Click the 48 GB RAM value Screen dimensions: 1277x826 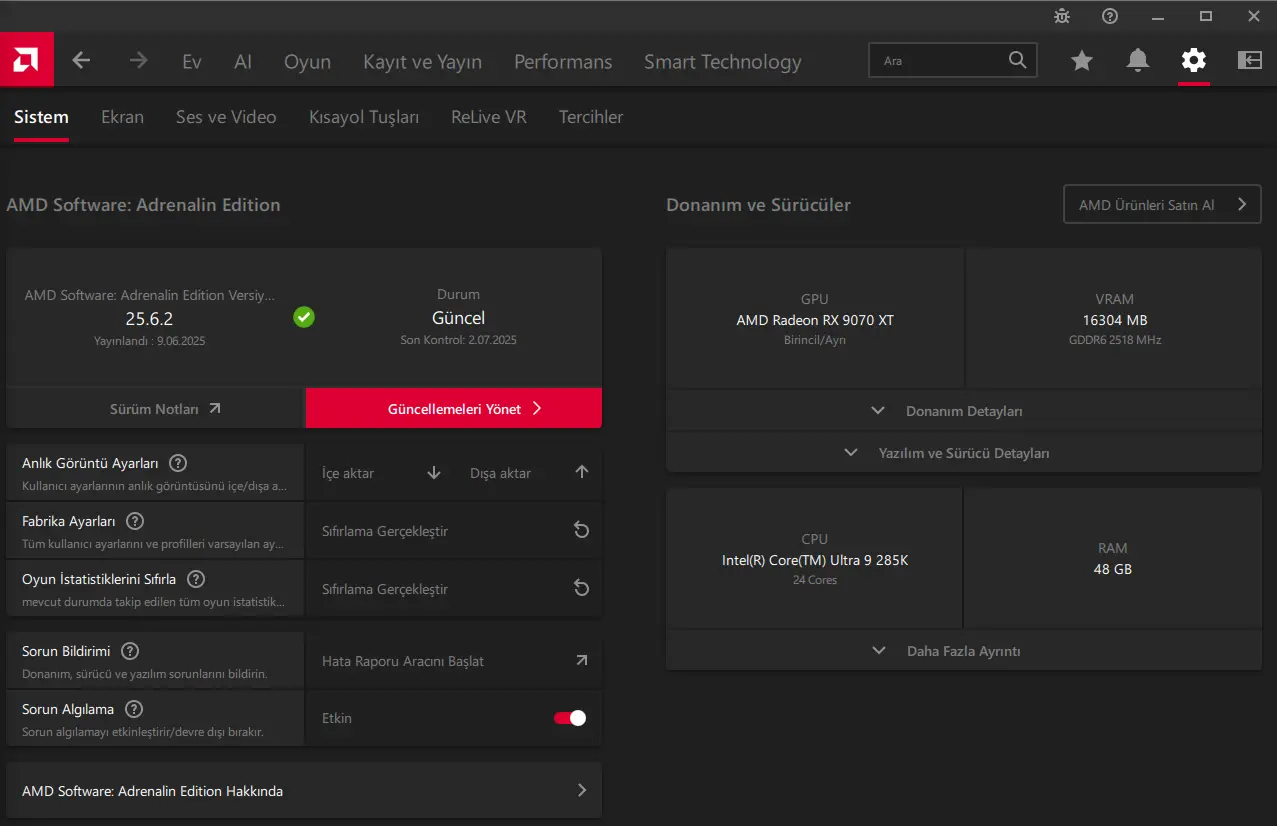[x=1113, y=569]
